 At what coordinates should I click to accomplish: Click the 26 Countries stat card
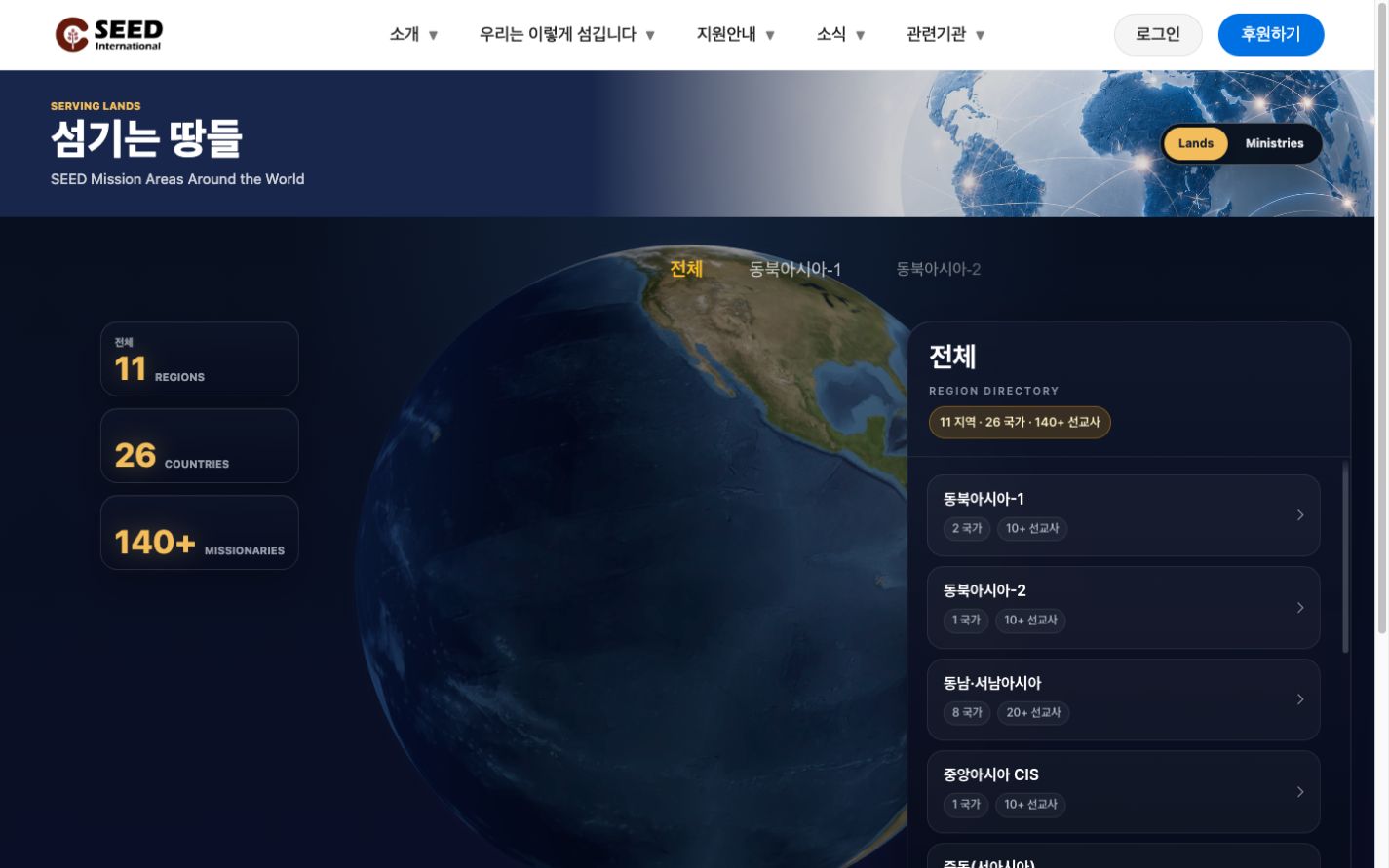pos(200,445)
